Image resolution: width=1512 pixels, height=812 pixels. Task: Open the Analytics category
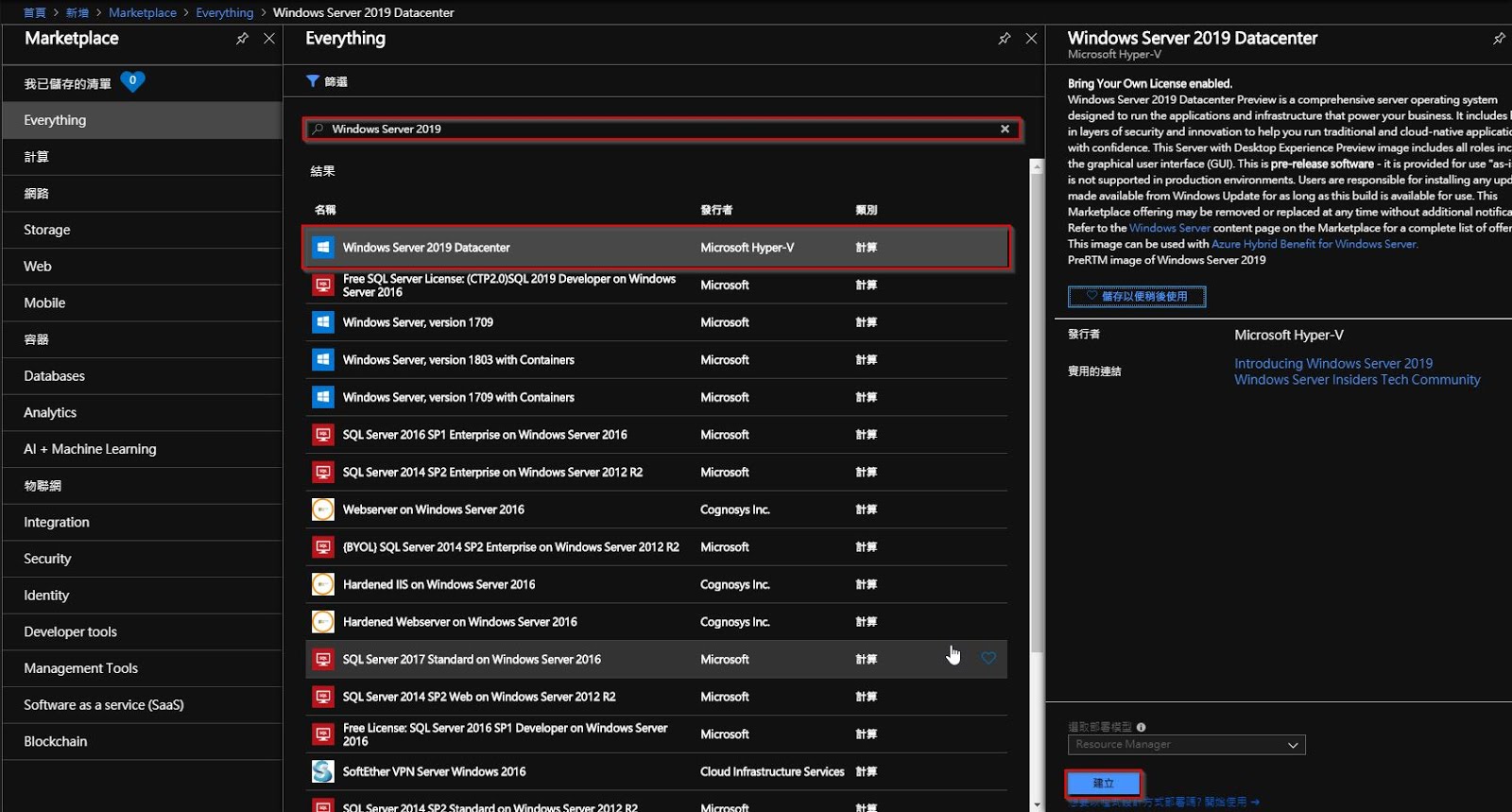[143, 413]
